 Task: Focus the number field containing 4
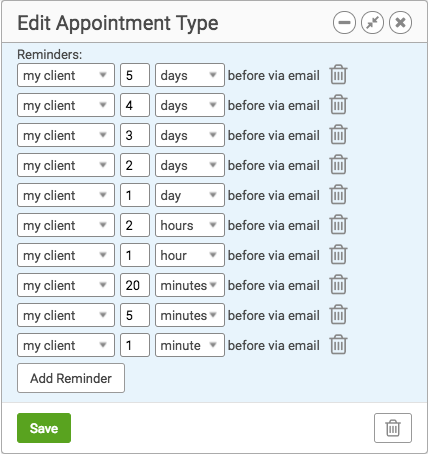(x=135, y=105)
